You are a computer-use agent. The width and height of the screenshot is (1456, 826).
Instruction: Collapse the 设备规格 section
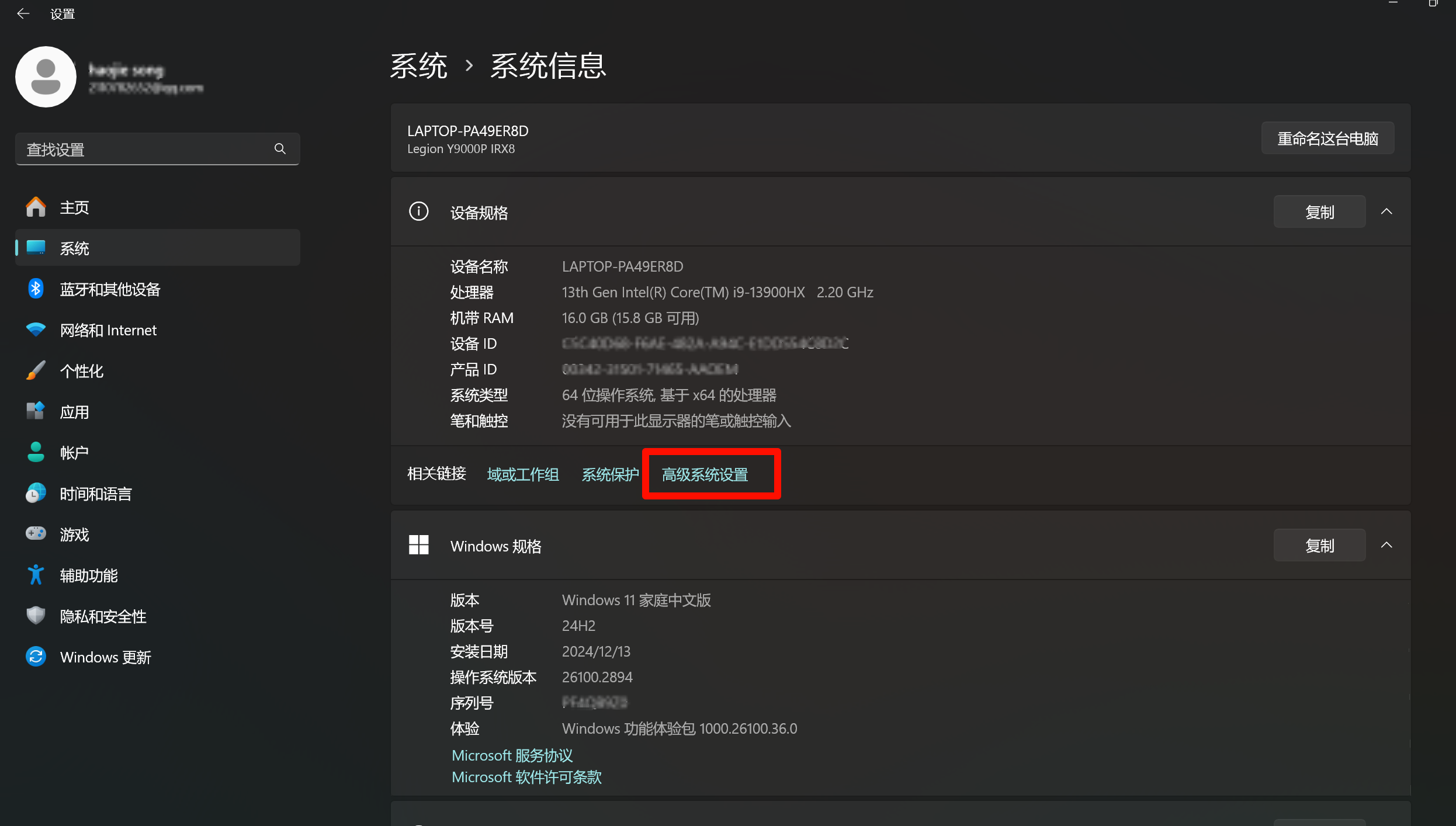[x=1387, y=211]
